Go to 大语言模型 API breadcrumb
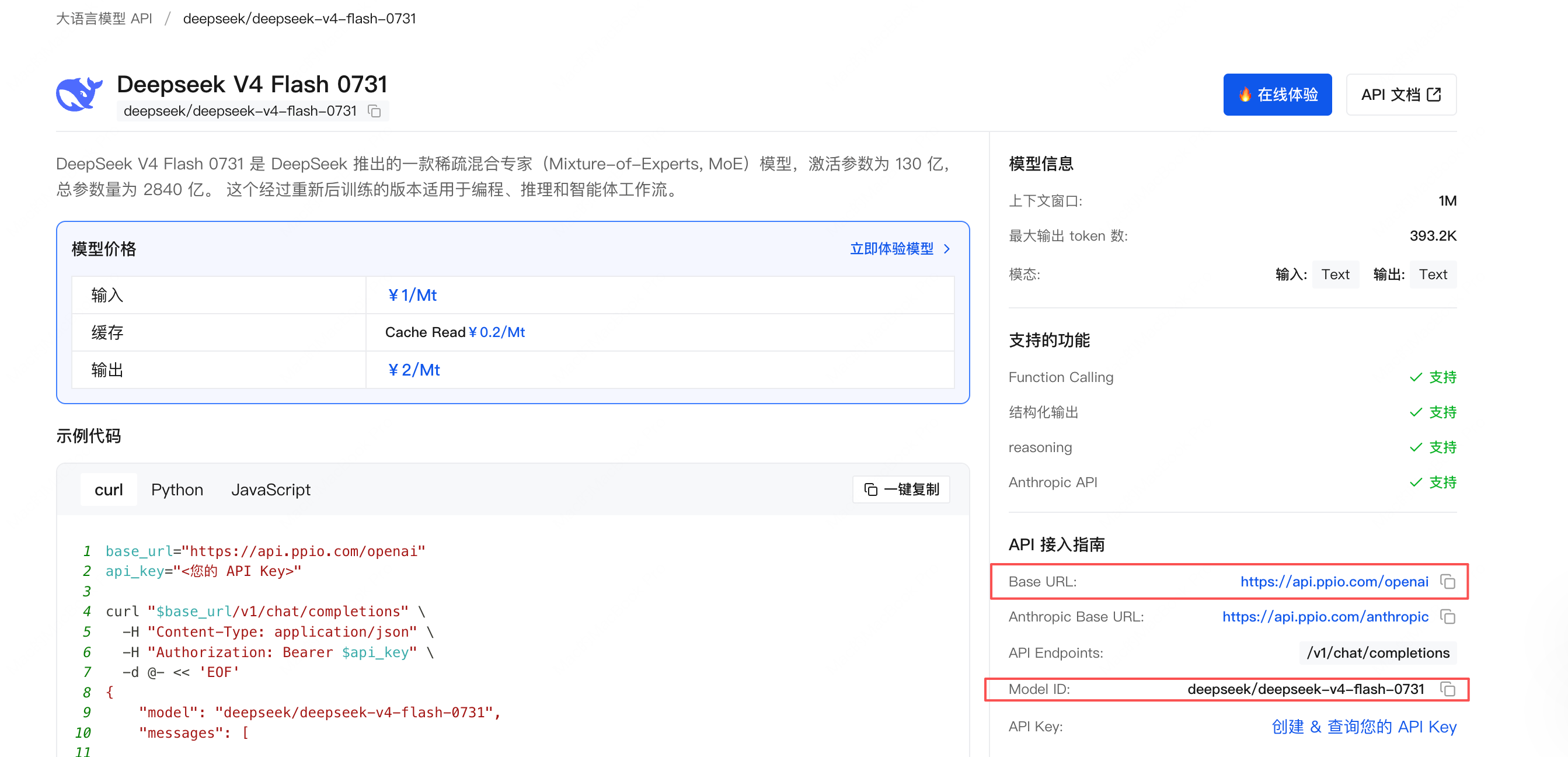Viewport: 1568px width, 757px height. [x=104, y=18]
